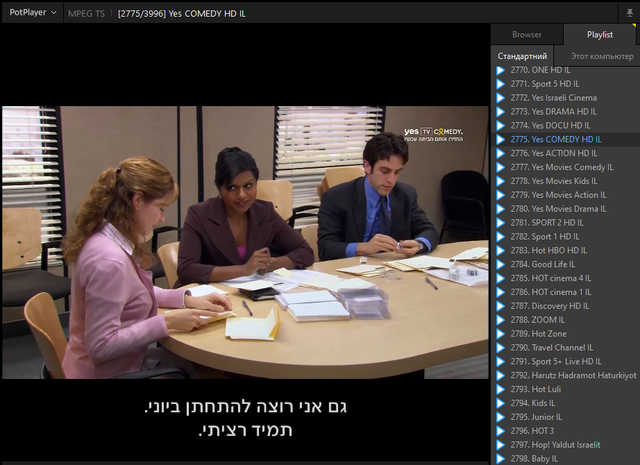Screen dimensions: 640x465
Task: Open the PotPlayer main menu dropdown
Action: [x=33, y=13]
